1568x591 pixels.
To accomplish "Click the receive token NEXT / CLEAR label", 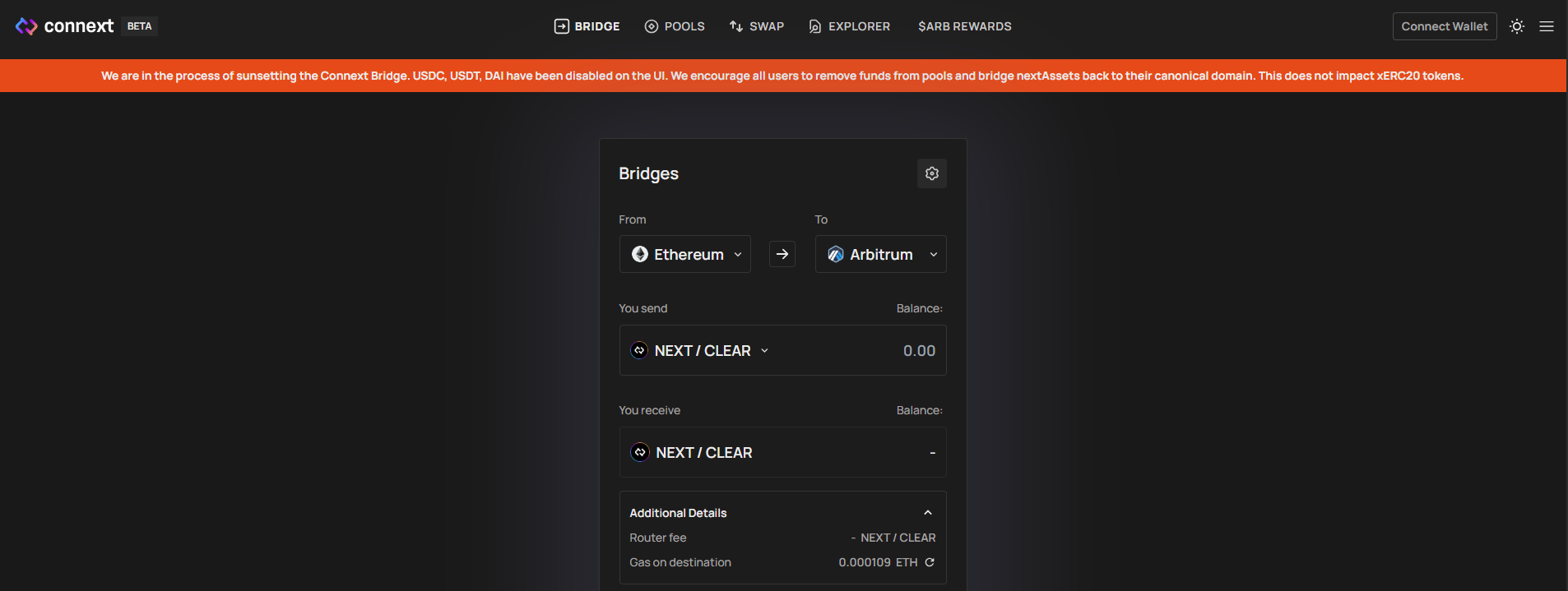I will point(704,453).
